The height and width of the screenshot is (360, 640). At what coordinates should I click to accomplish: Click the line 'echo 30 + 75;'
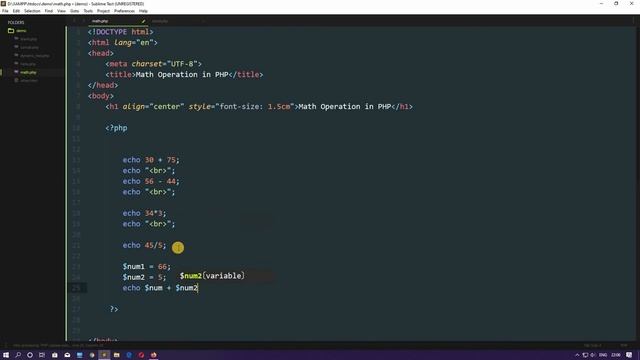pyautogui.click(x=151, y=160)
